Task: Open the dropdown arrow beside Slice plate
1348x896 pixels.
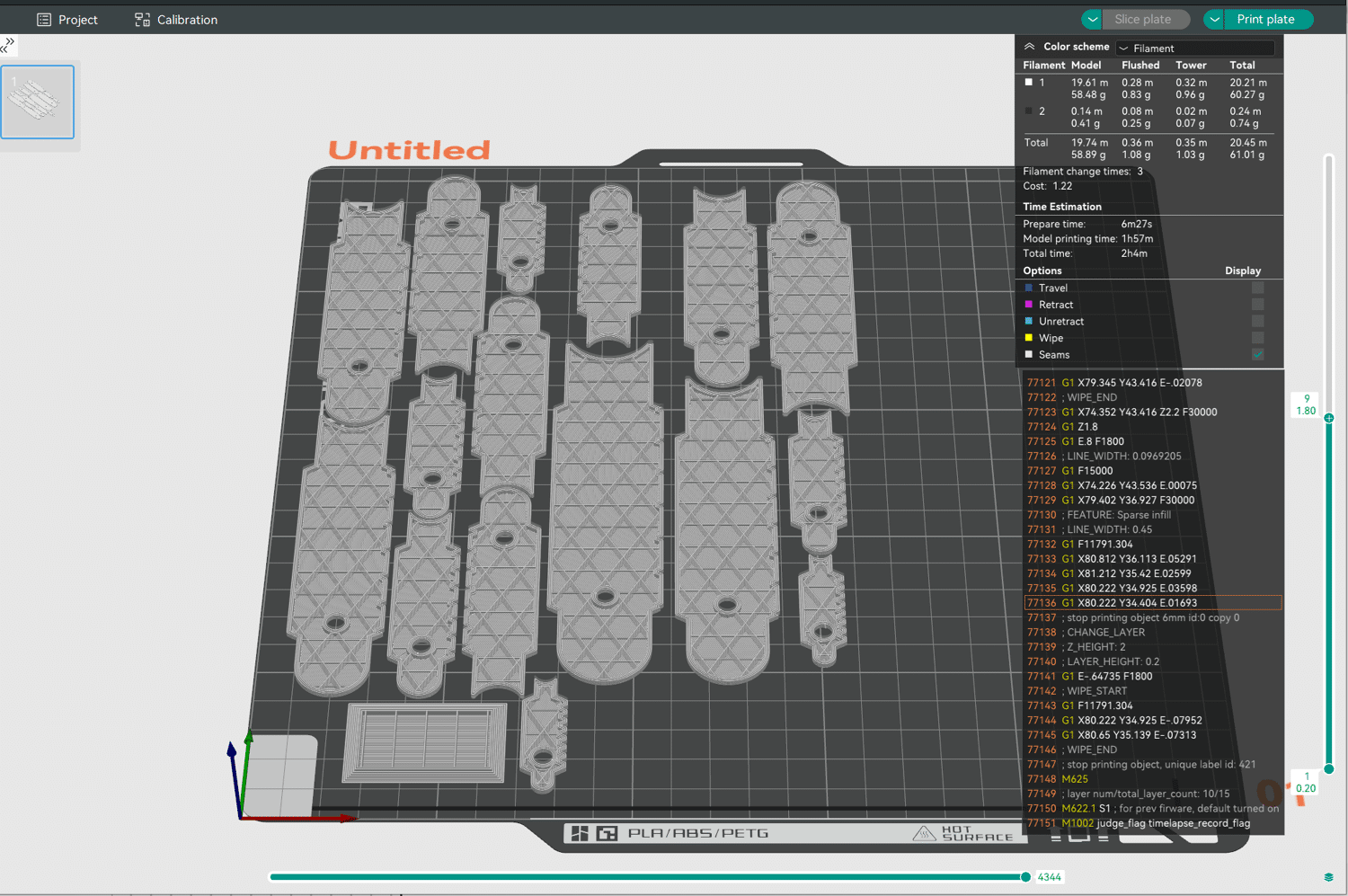Action: [1092, 20]
